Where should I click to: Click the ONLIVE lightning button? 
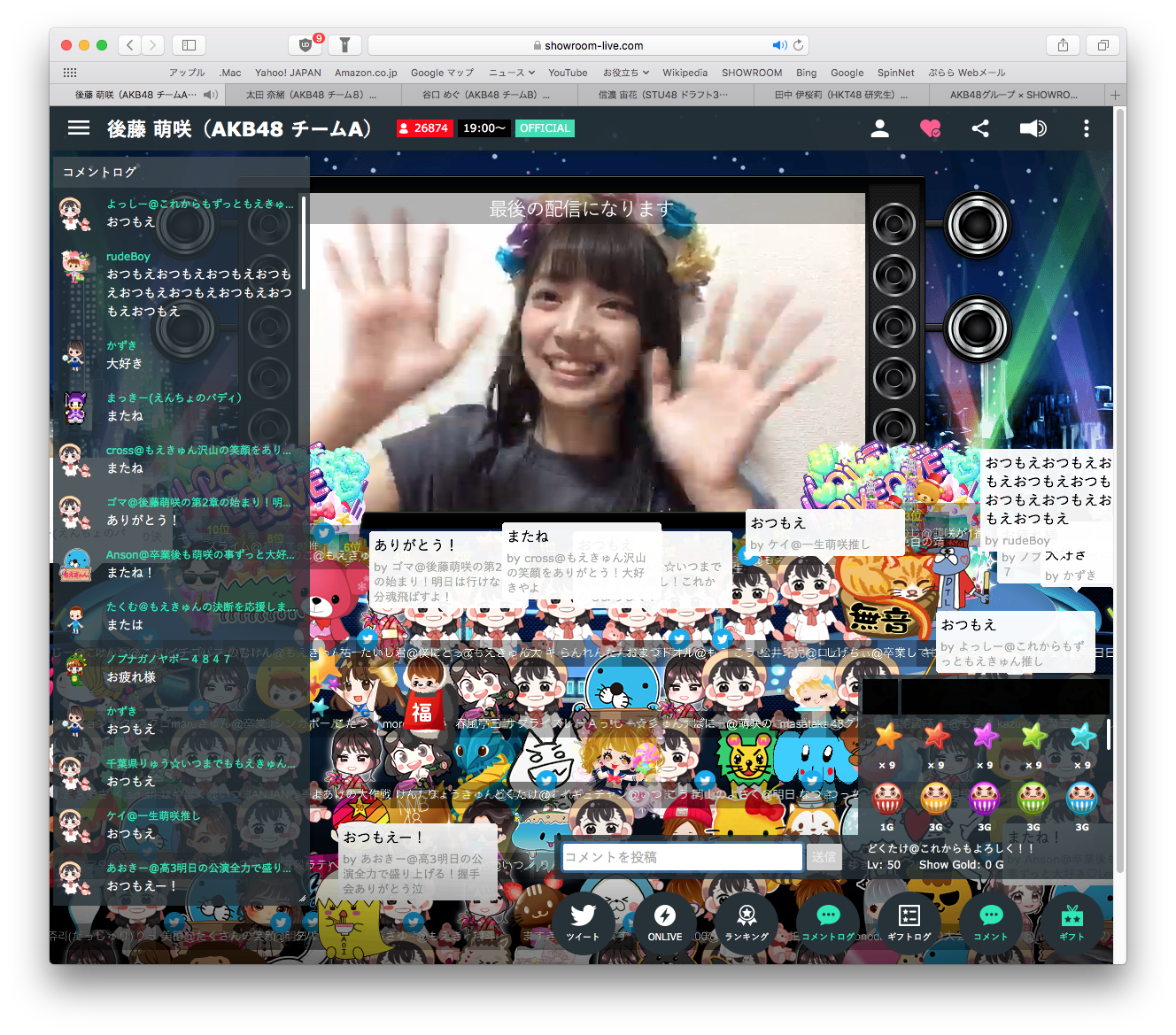click(x=664, y=922)
